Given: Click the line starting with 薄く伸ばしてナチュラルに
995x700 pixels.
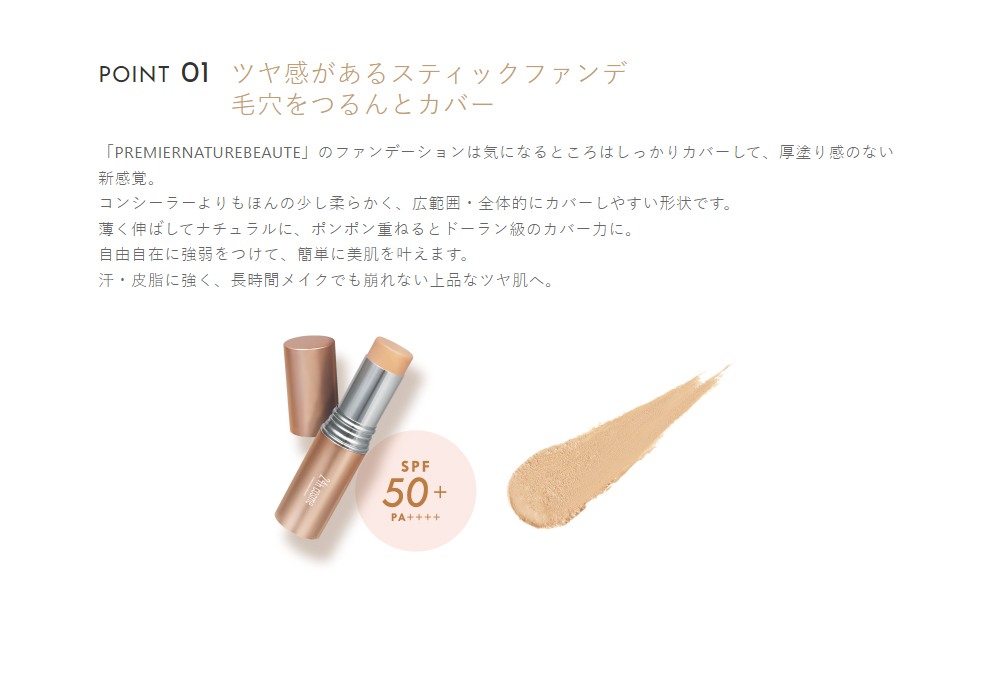Looking at the screenshot, I should point(367,229).
